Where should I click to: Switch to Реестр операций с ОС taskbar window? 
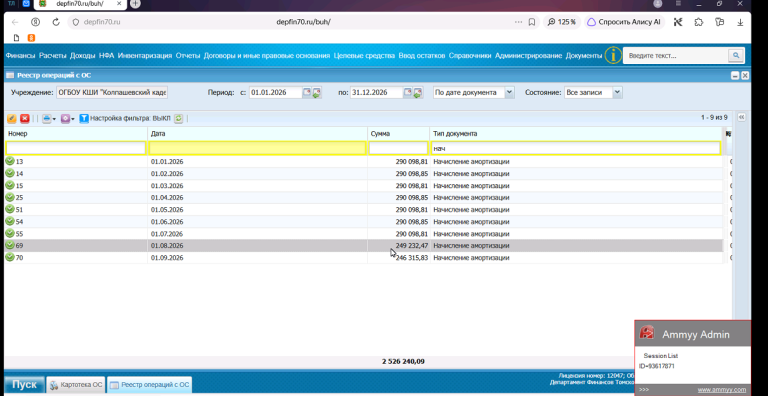149,385
